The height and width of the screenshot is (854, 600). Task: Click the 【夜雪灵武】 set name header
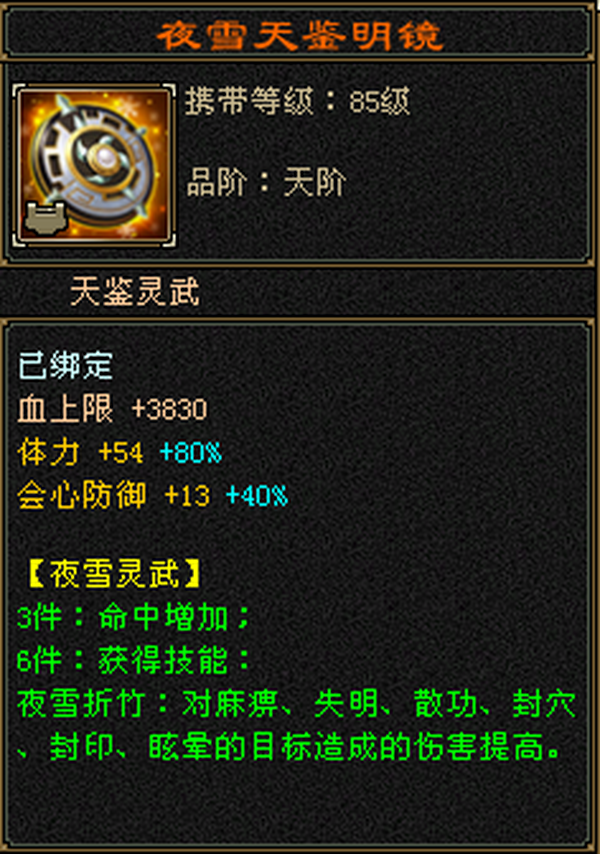click(114, 574)
